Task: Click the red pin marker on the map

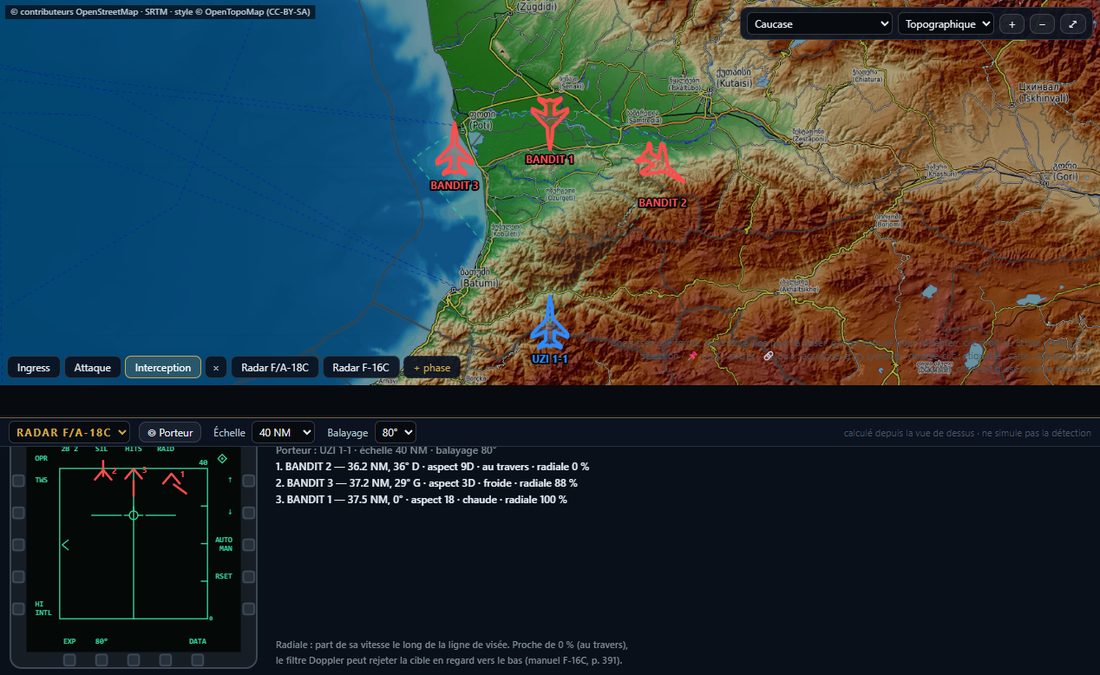Action: tap(692, 356)
